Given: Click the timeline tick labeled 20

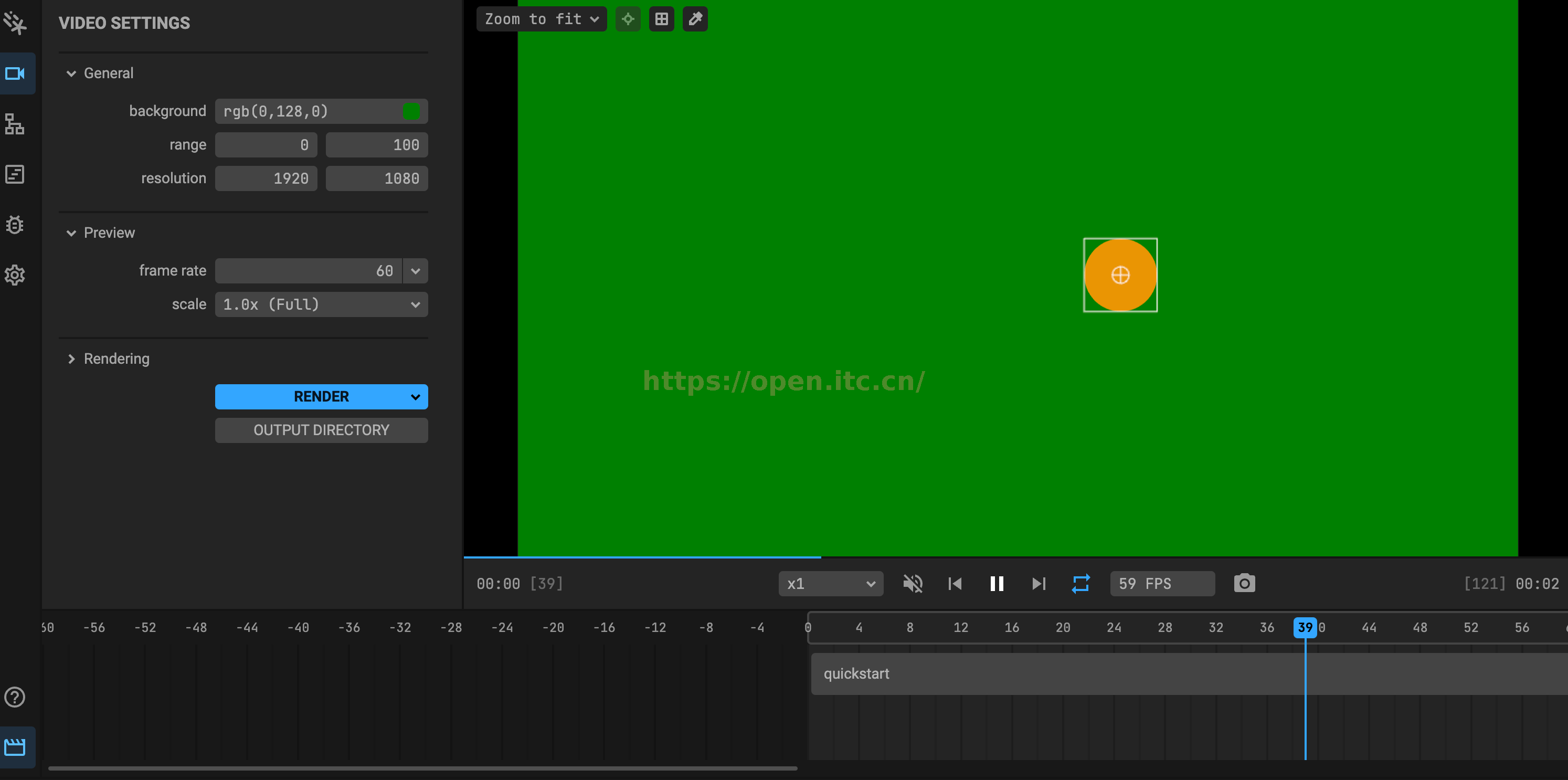Looking at the screenshot, I should (1063, 628).
